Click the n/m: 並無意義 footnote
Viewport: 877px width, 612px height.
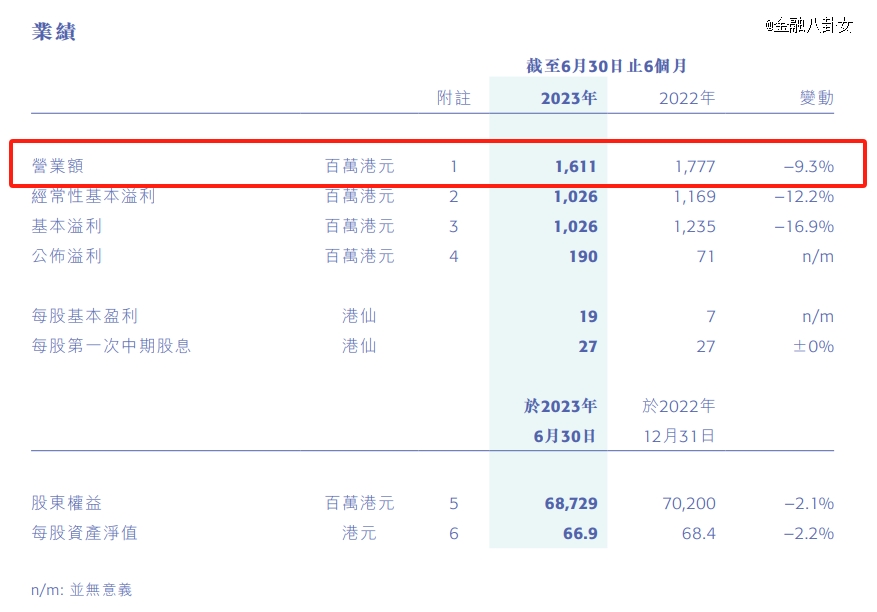pos(80,589)
